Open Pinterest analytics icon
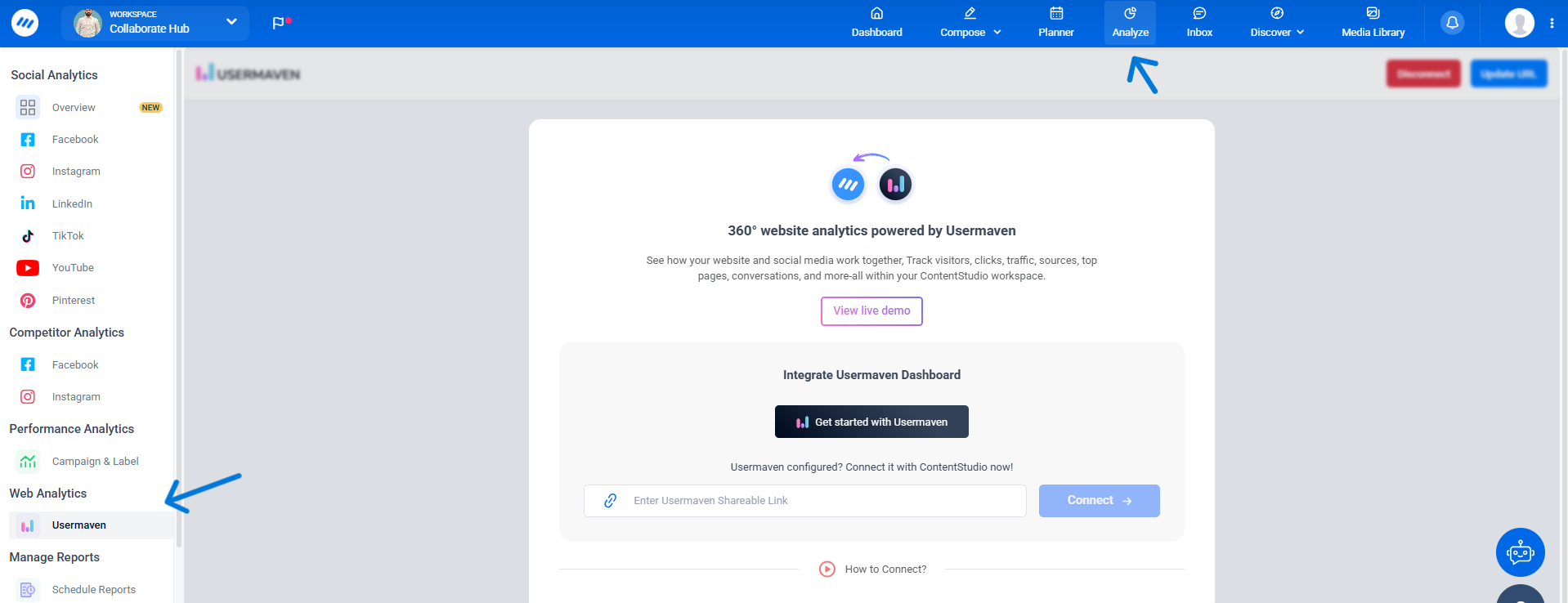The image size is (1568, 603). click(28, 301)
